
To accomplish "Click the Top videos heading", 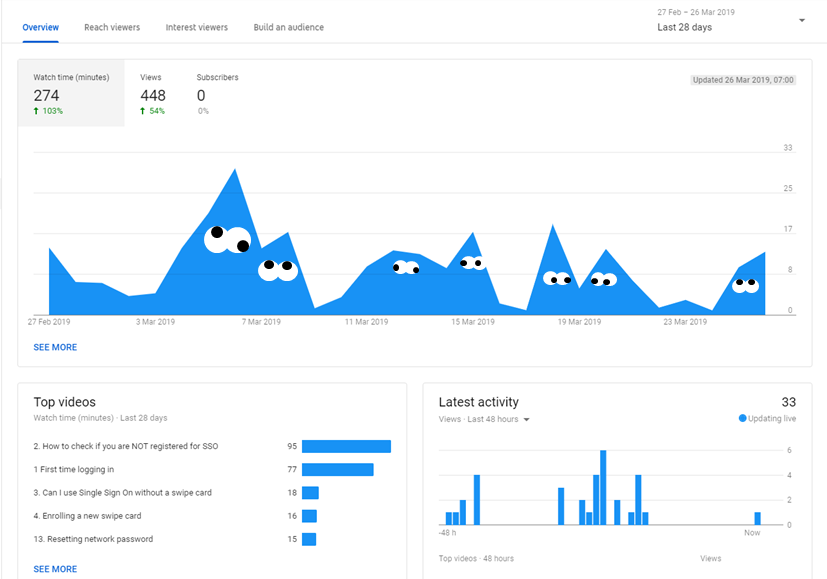I will click(x=64, y=402).
